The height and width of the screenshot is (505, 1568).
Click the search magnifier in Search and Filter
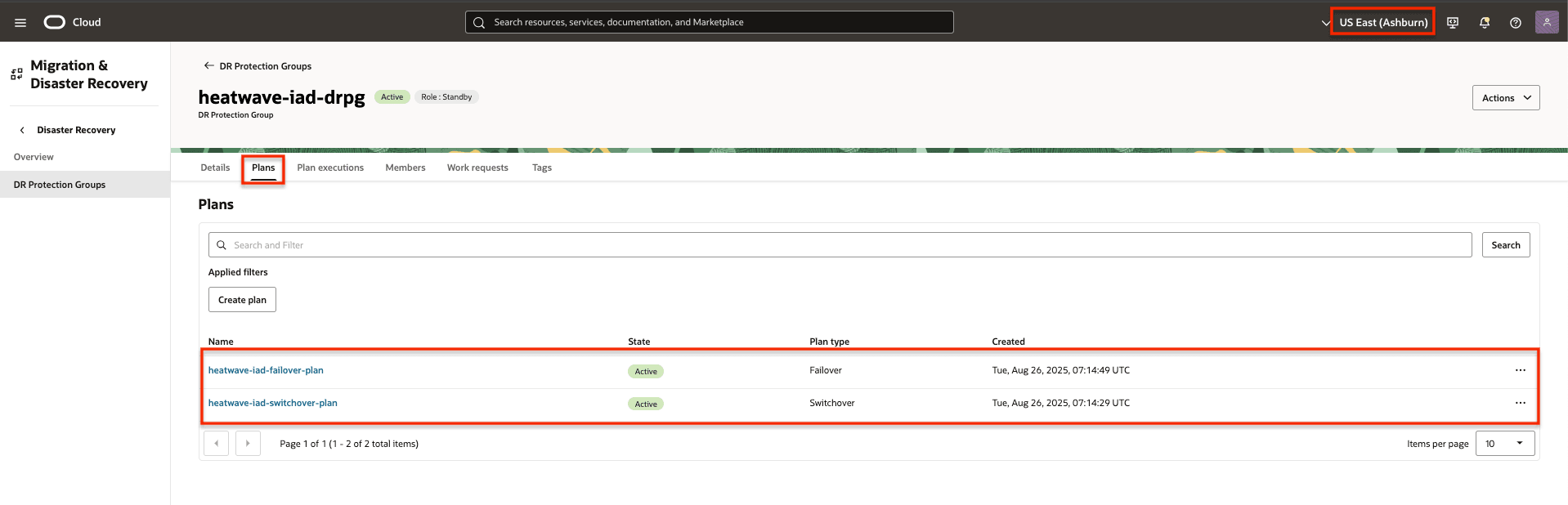(x=222, y=245)
